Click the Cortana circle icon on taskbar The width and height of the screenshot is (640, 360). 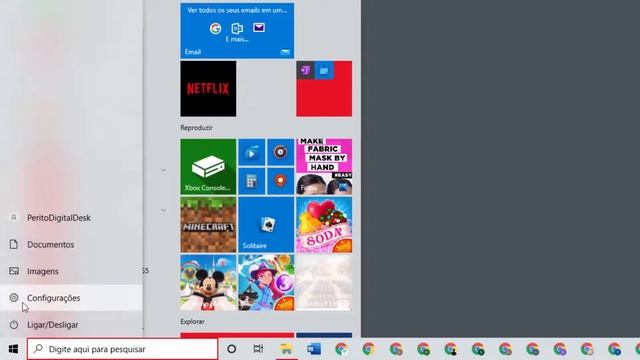coord(231,349)
